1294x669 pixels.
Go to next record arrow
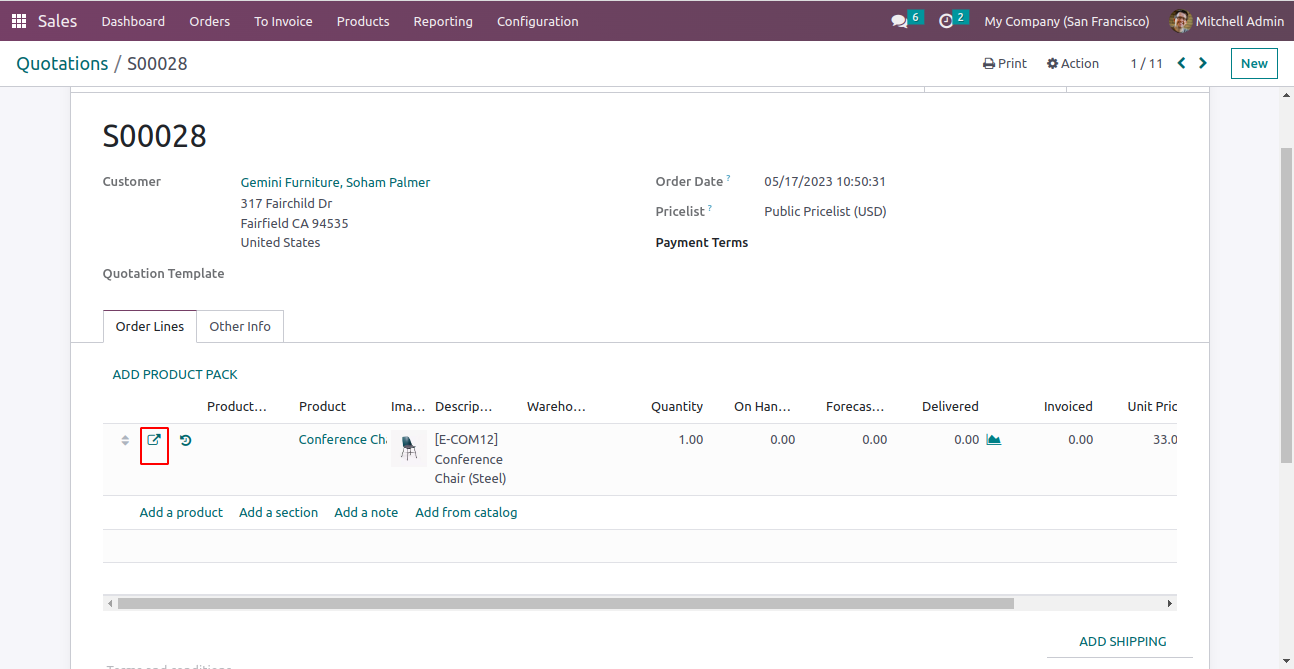1203,63
